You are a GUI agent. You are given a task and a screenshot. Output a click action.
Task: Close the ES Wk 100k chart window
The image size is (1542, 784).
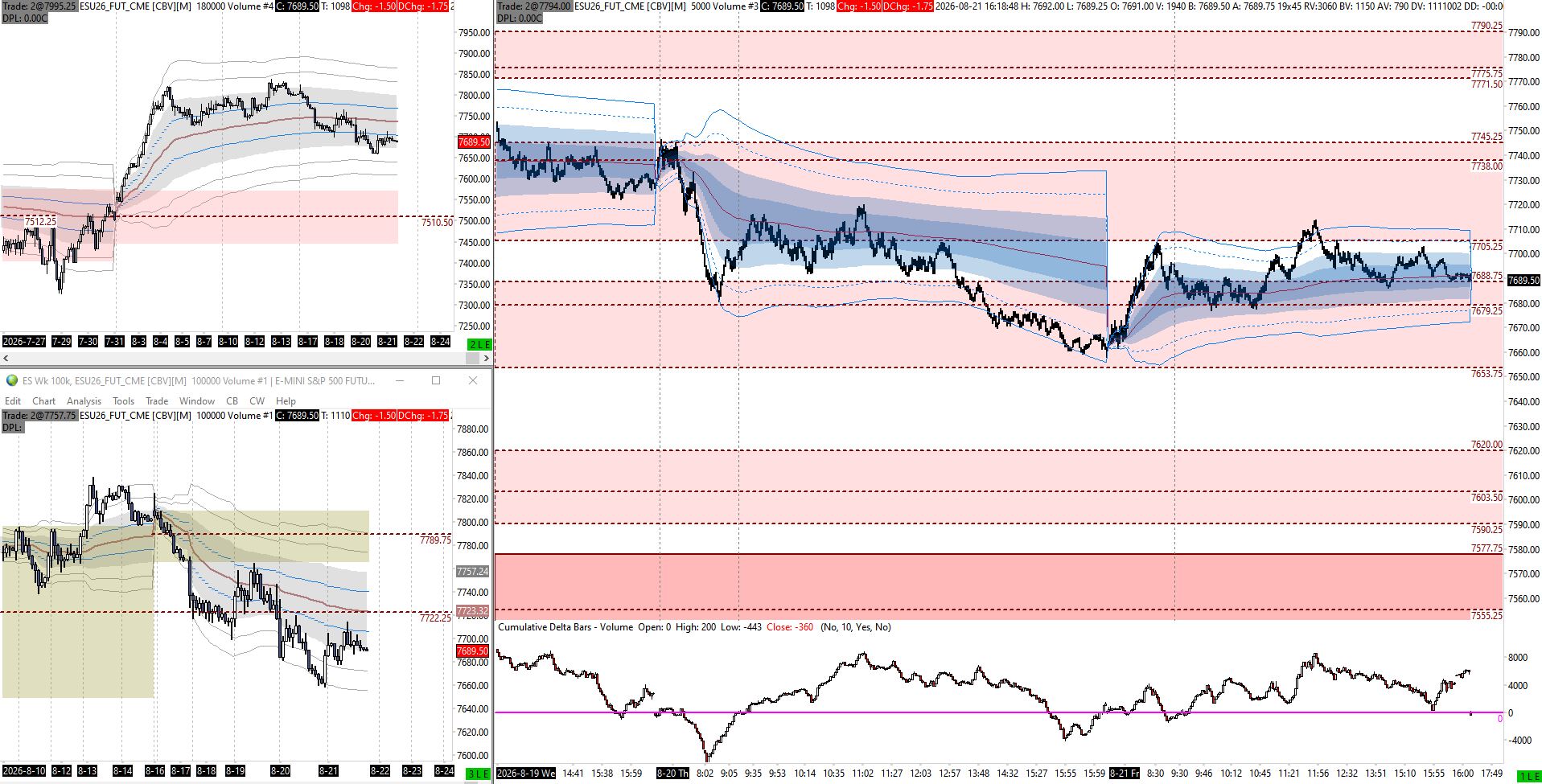[473, 380]
